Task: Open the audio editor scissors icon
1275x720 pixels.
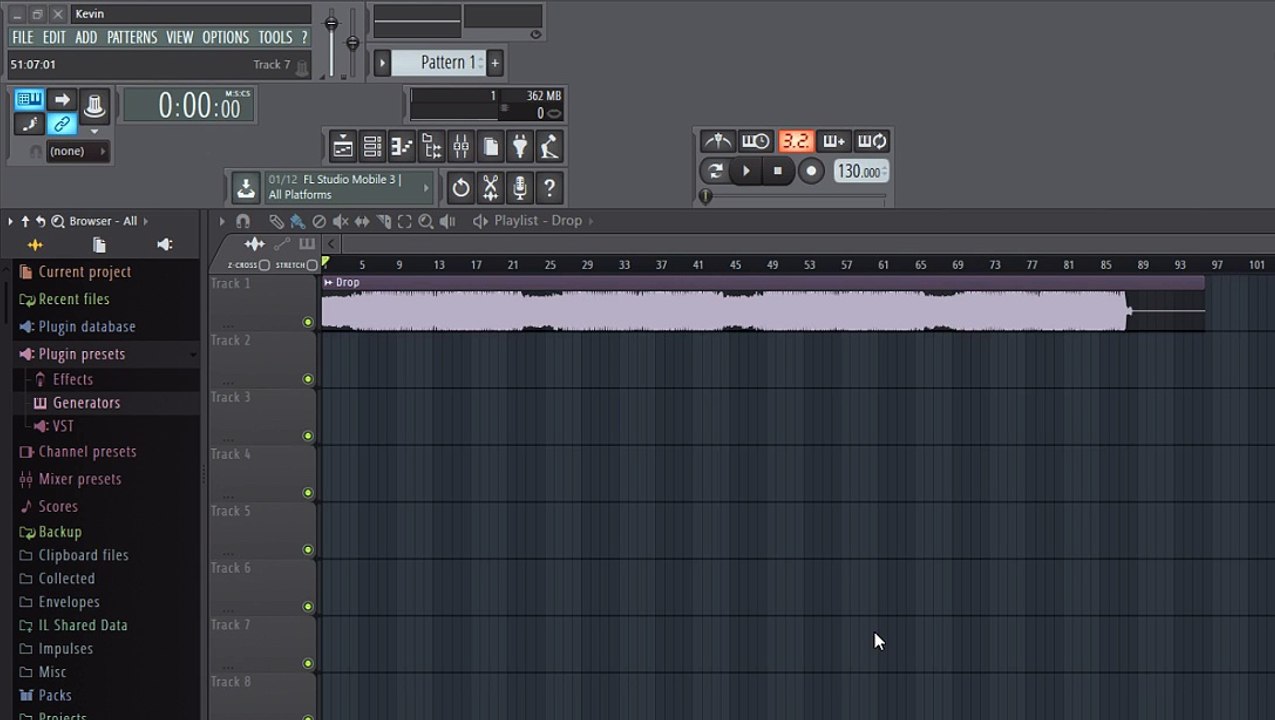Action: point(490,188)
